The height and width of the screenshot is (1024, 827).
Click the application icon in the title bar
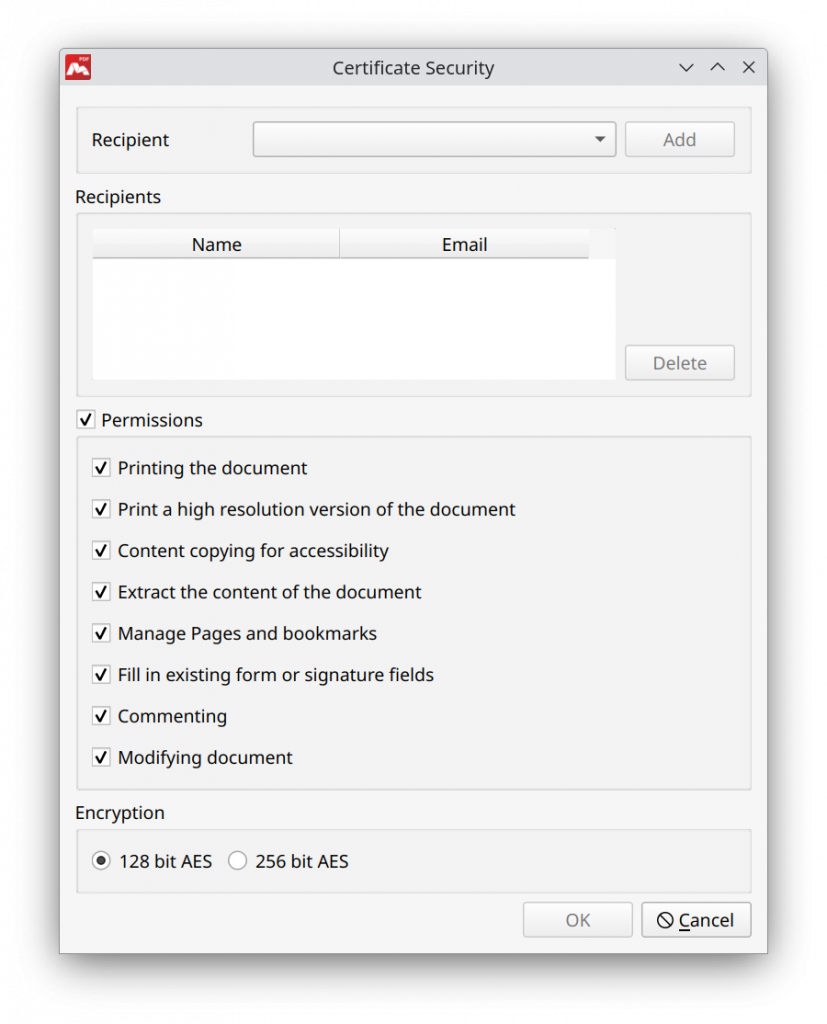click(78, 67)
